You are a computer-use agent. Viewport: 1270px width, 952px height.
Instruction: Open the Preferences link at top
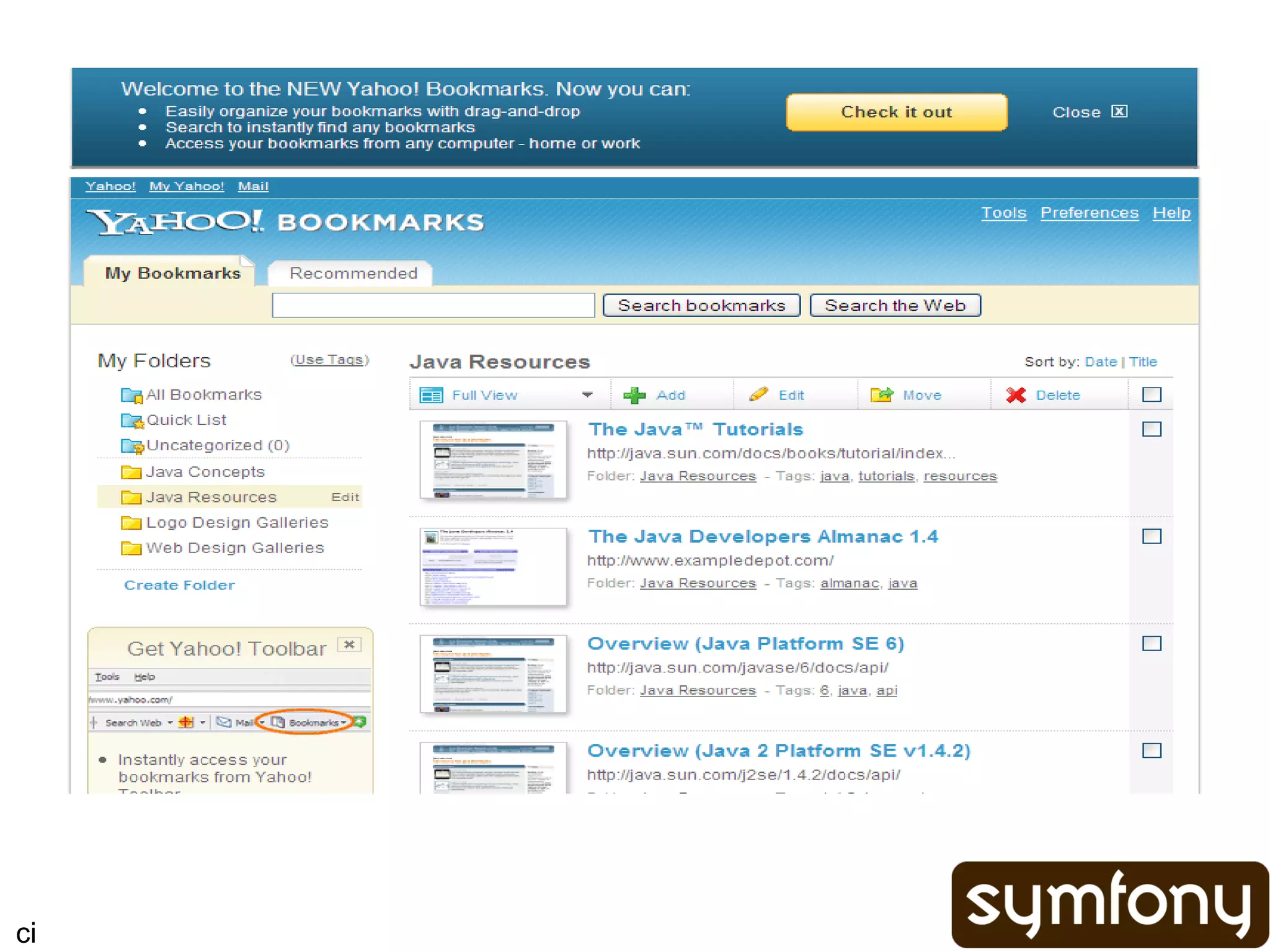tap(1089, 213)
